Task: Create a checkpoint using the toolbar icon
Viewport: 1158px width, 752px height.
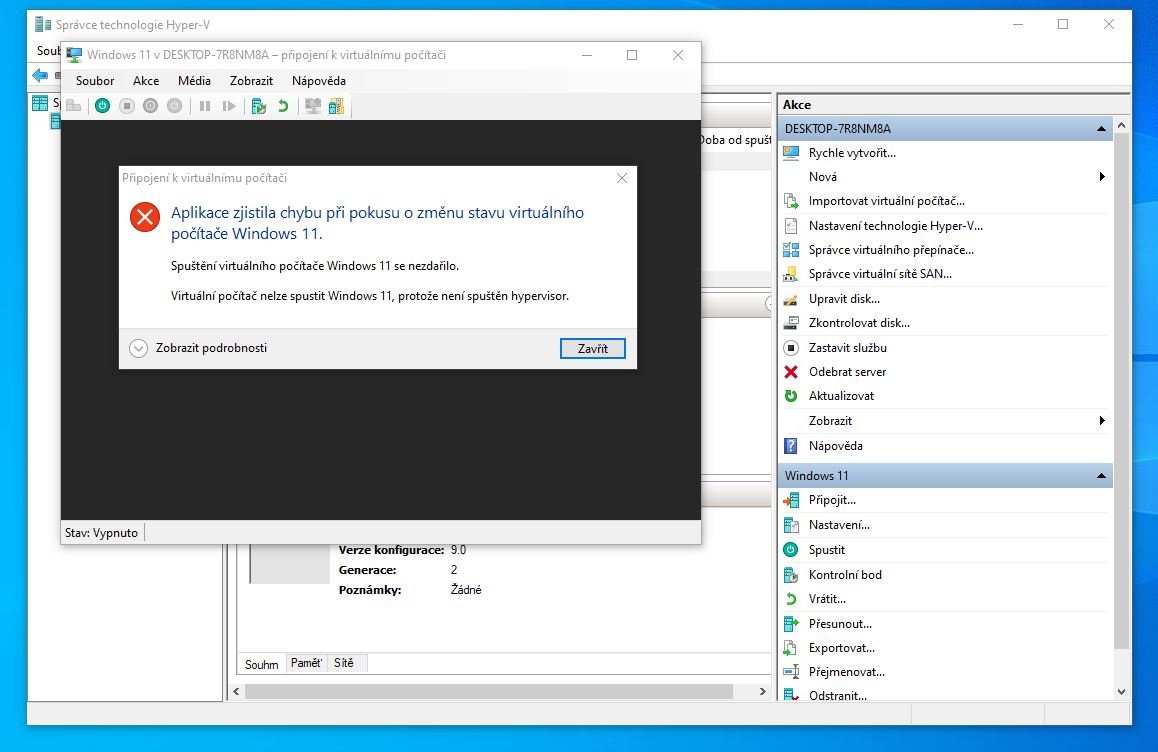Action: pyautogui.click(x=258, y=106)
